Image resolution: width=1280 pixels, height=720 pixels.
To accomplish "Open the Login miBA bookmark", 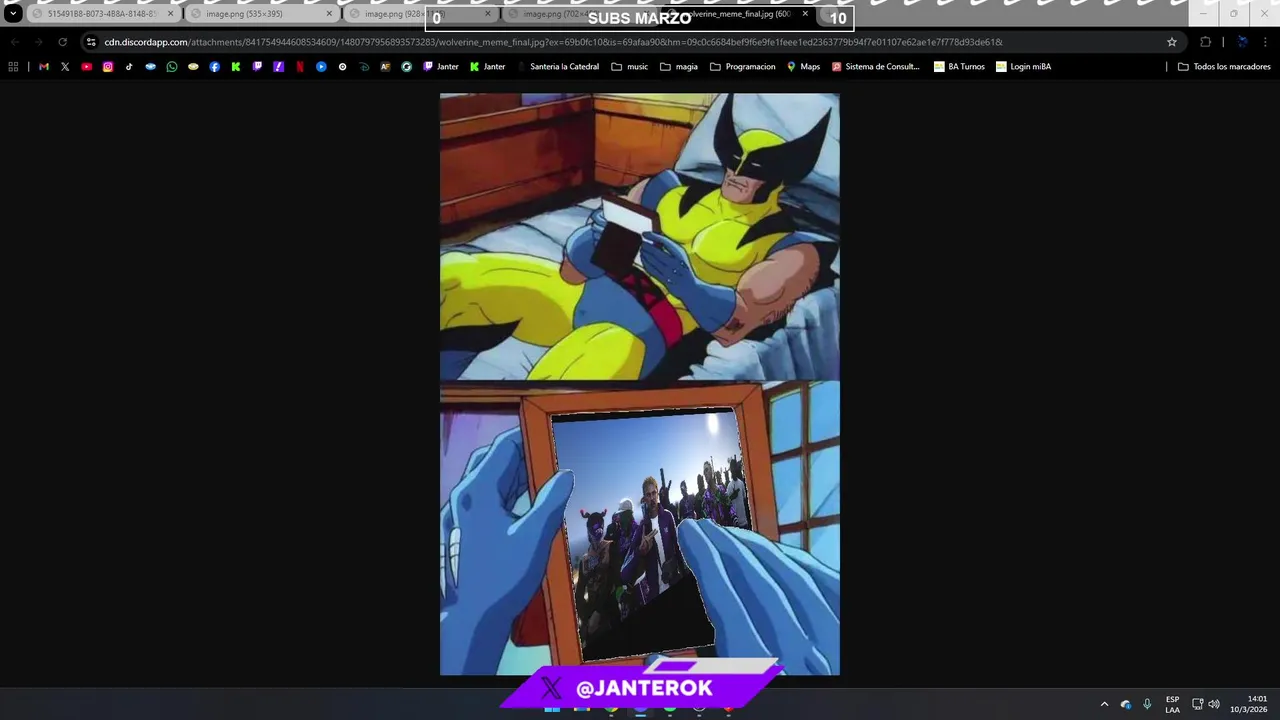I will click(1023, 67).
